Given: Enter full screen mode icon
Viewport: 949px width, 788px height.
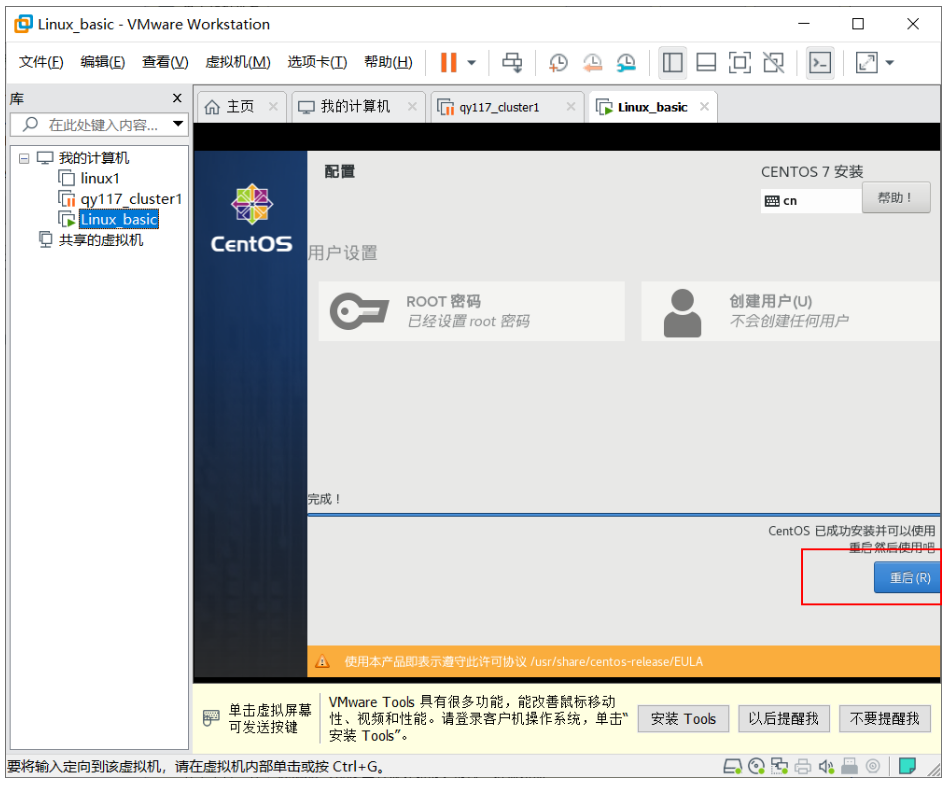Looking at the screenshot, I should pos(740,62).
